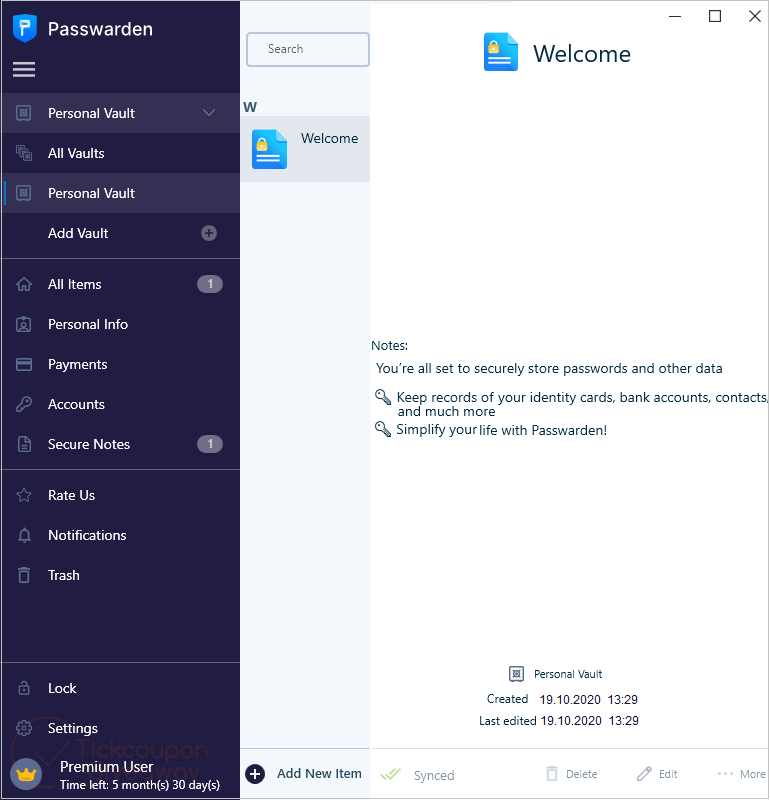The width and height of the screenshot is (770, 800).
Task: Open Notifications
Action: [x=121, y=535]
